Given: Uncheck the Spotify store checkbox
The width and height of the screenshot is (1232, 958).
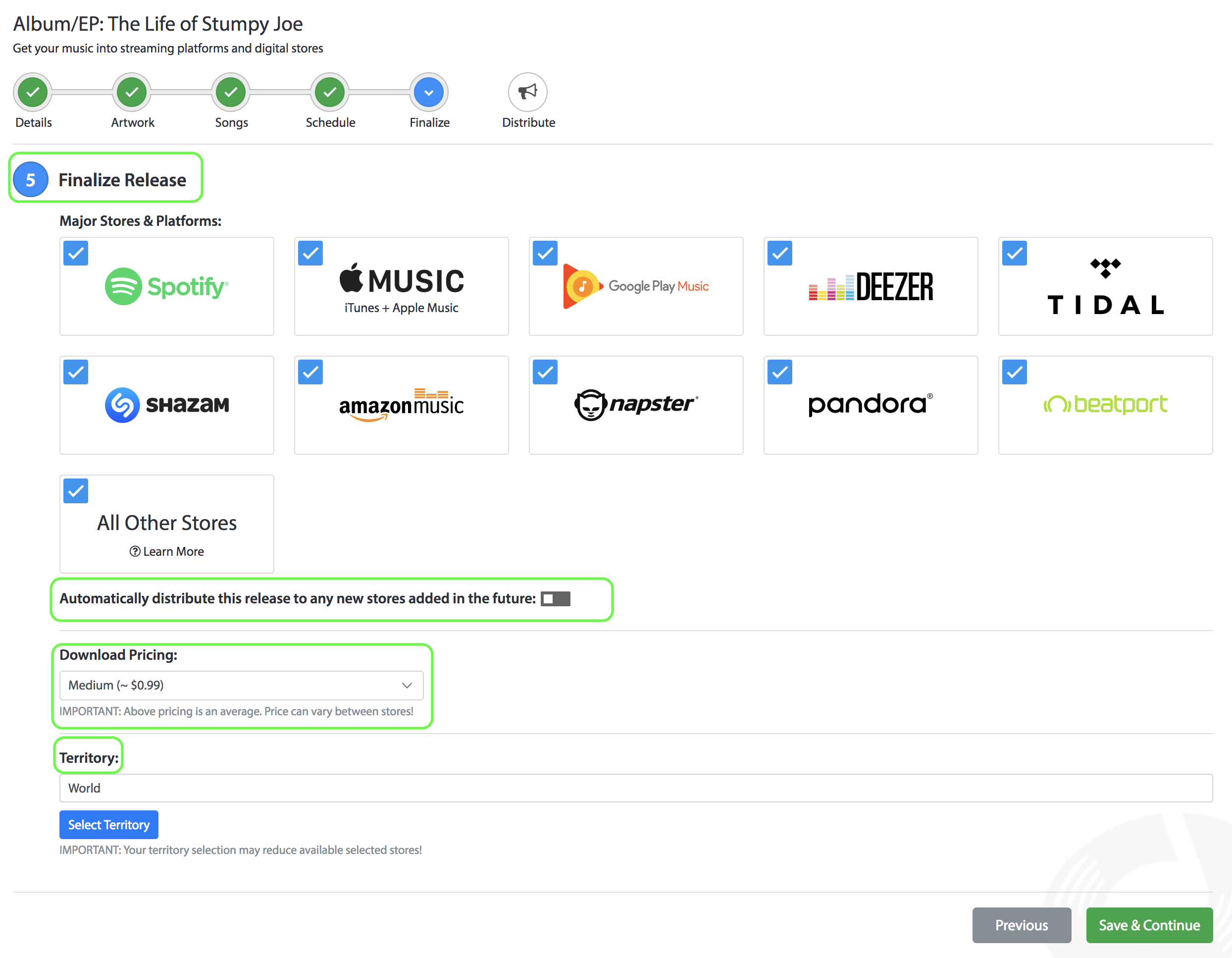Looking at the screenshot, I should pos(76,253).
